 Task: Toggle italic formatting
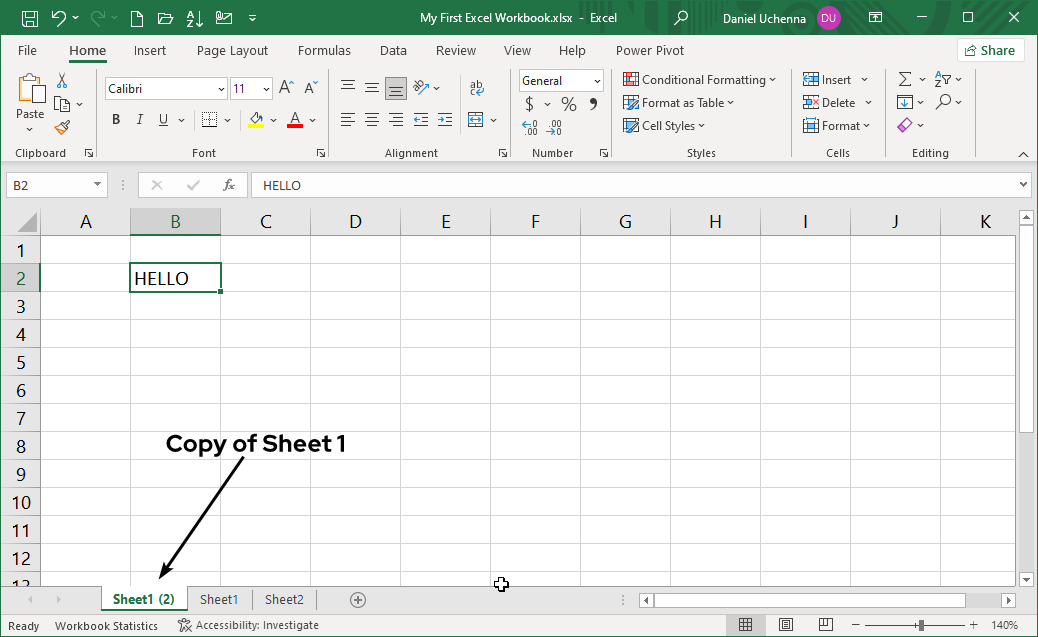[x=139, y=119]
